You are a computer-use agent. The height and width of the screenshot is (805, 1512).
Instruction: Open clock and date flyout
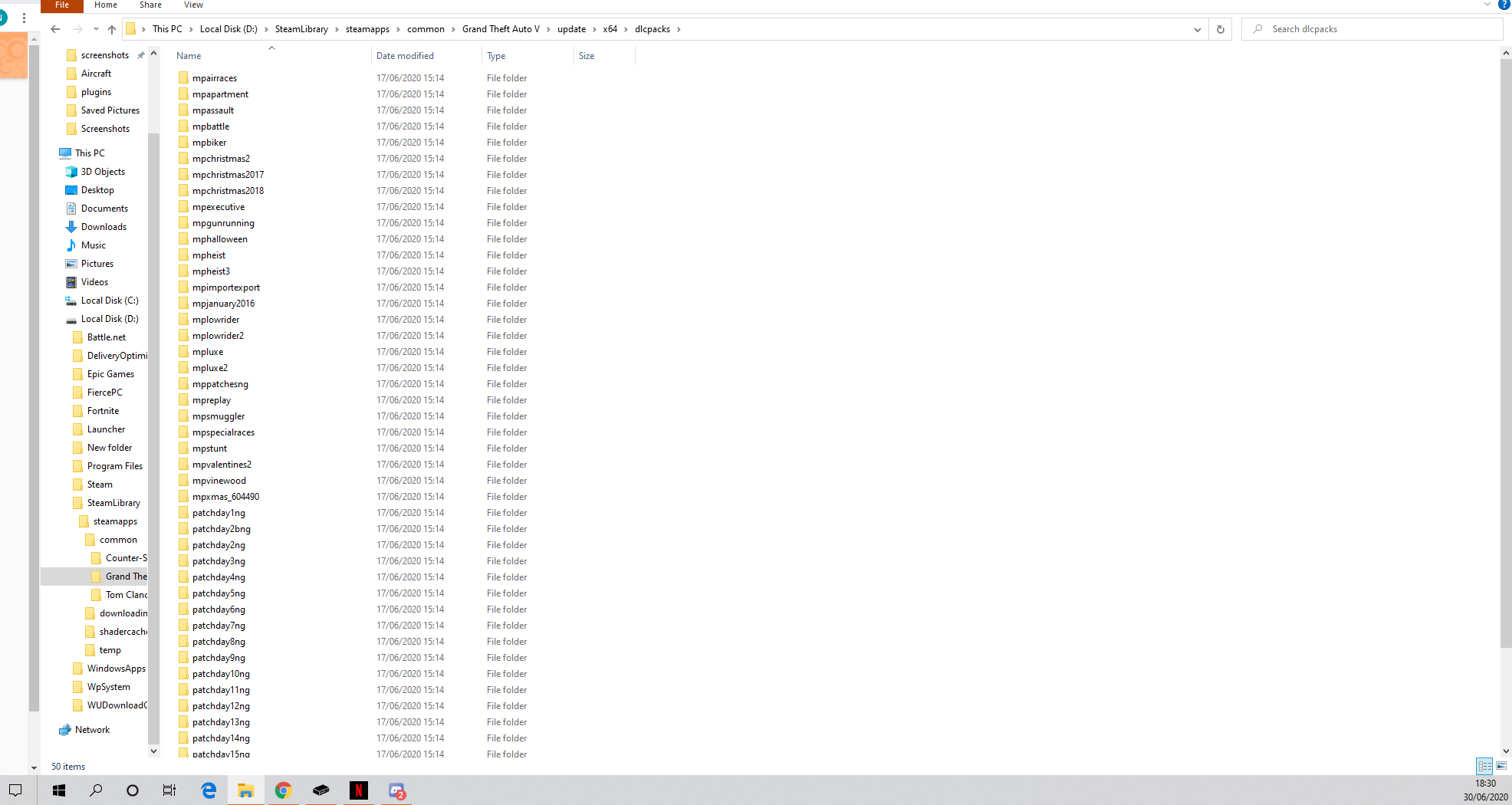(1485, 790)
